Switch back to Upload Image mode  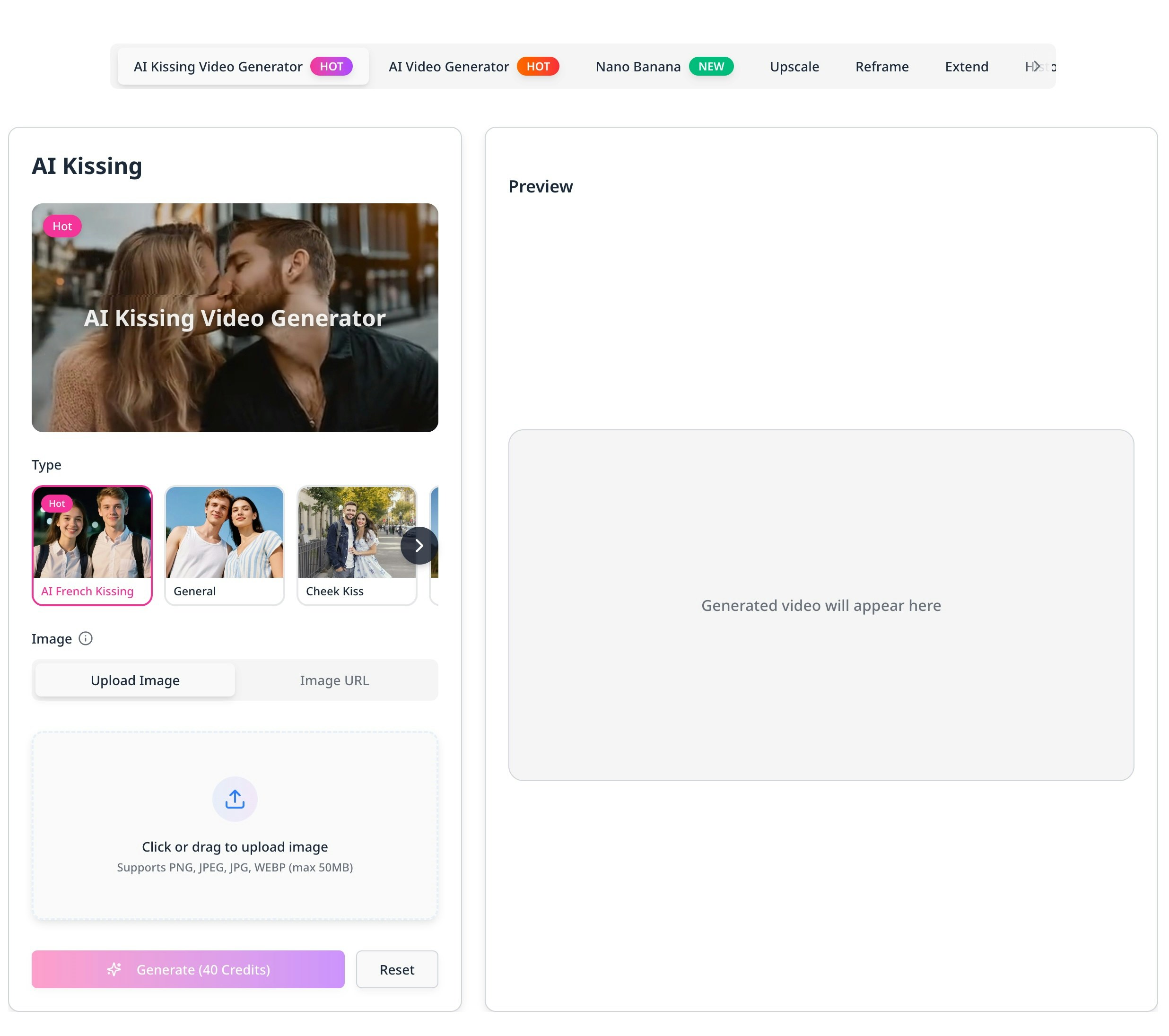pos(134,680)
